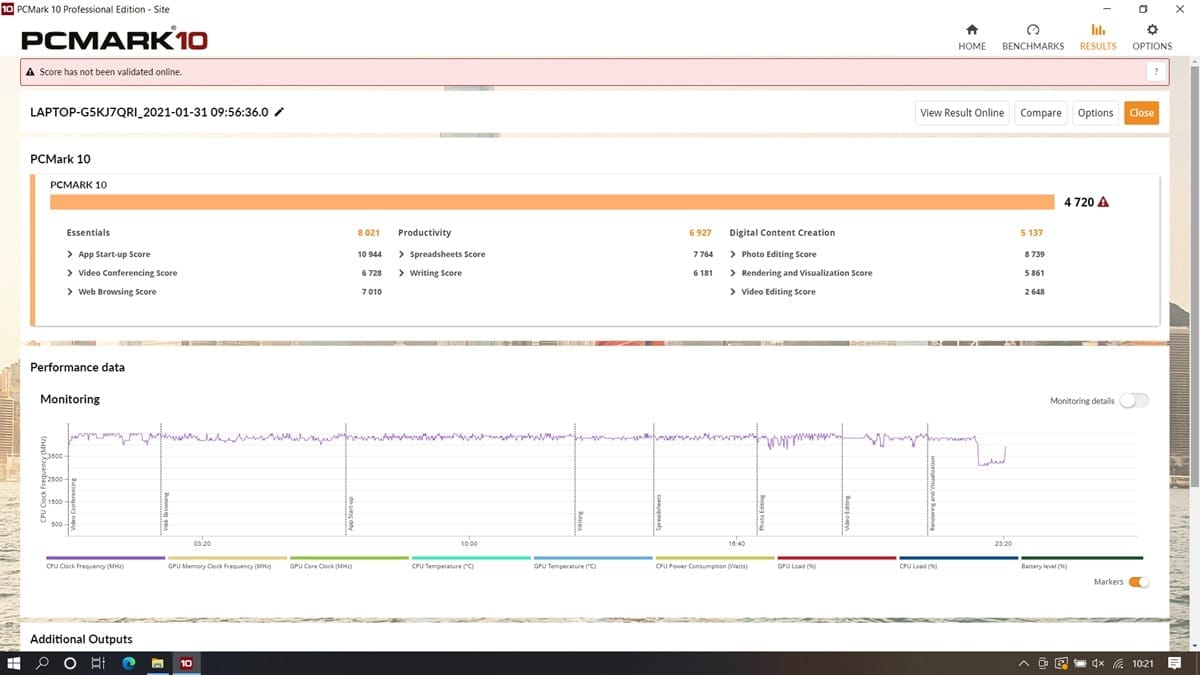Click the View Result Online button
Image resolution: width=1200 pixels, height=675 pixels.
click(961, 113)
